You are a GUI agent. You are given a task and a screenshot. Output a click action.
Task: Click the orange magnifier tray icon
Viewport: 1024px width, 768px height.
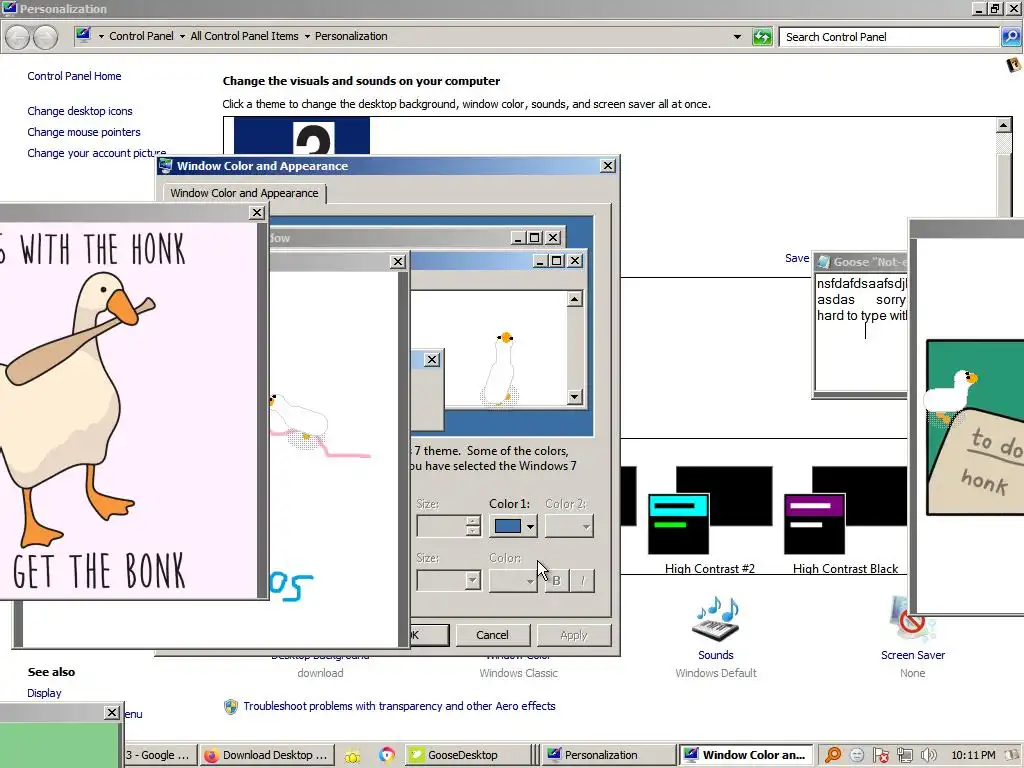(833, 756)
